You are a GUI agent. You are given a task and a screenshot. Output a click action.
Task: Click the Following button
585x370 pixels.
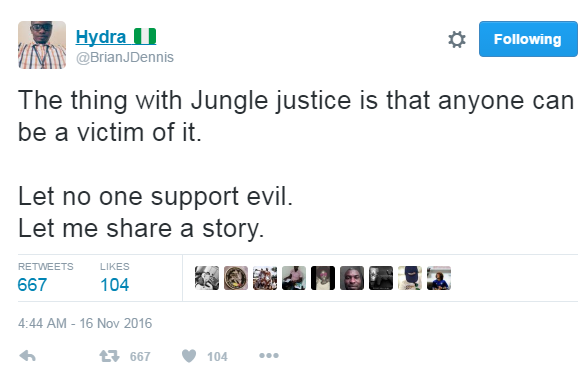(x=528, y=39)
